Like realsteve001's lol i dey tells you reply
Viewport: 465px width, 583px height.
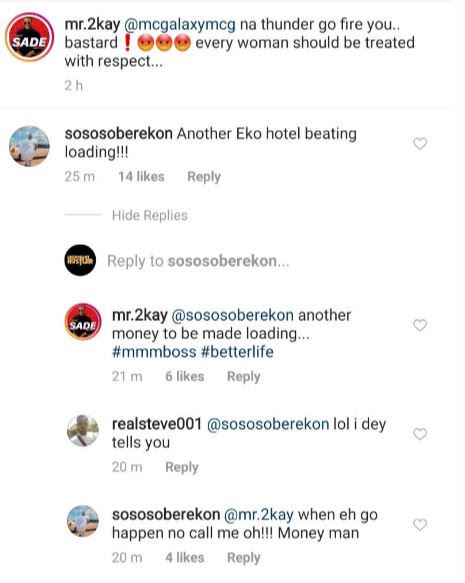(420, 434)
